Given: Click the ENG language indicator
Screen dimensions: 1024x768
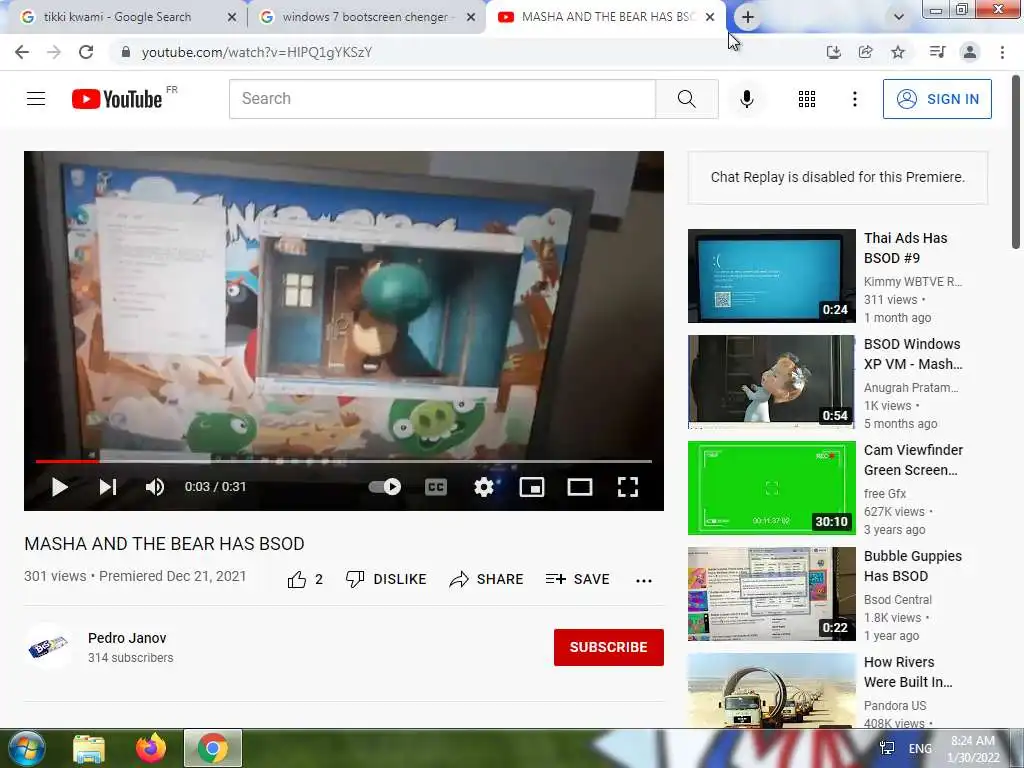Looking at the screenshot, I should (x=920, y=748).
